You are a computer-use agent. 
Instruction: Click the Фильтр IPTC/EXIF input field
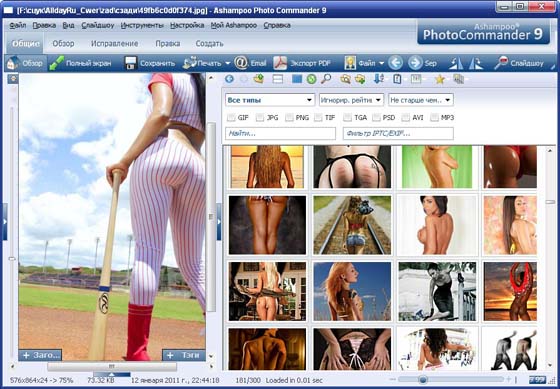(398, 133)
